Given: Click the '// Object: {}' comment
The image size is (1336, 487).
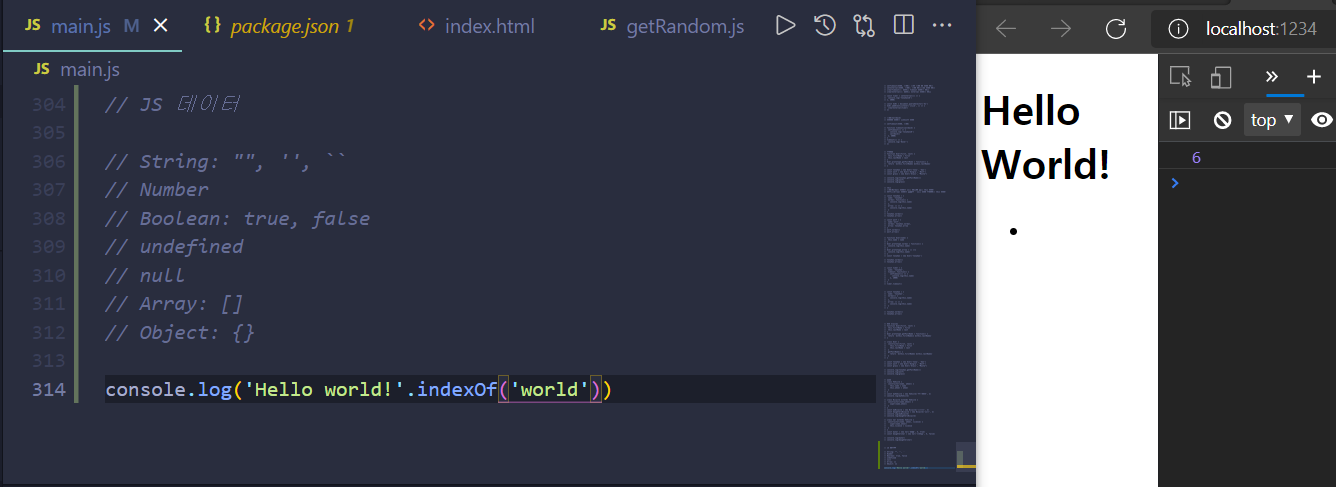Looking at the screenshot, I should coord(180,332).
